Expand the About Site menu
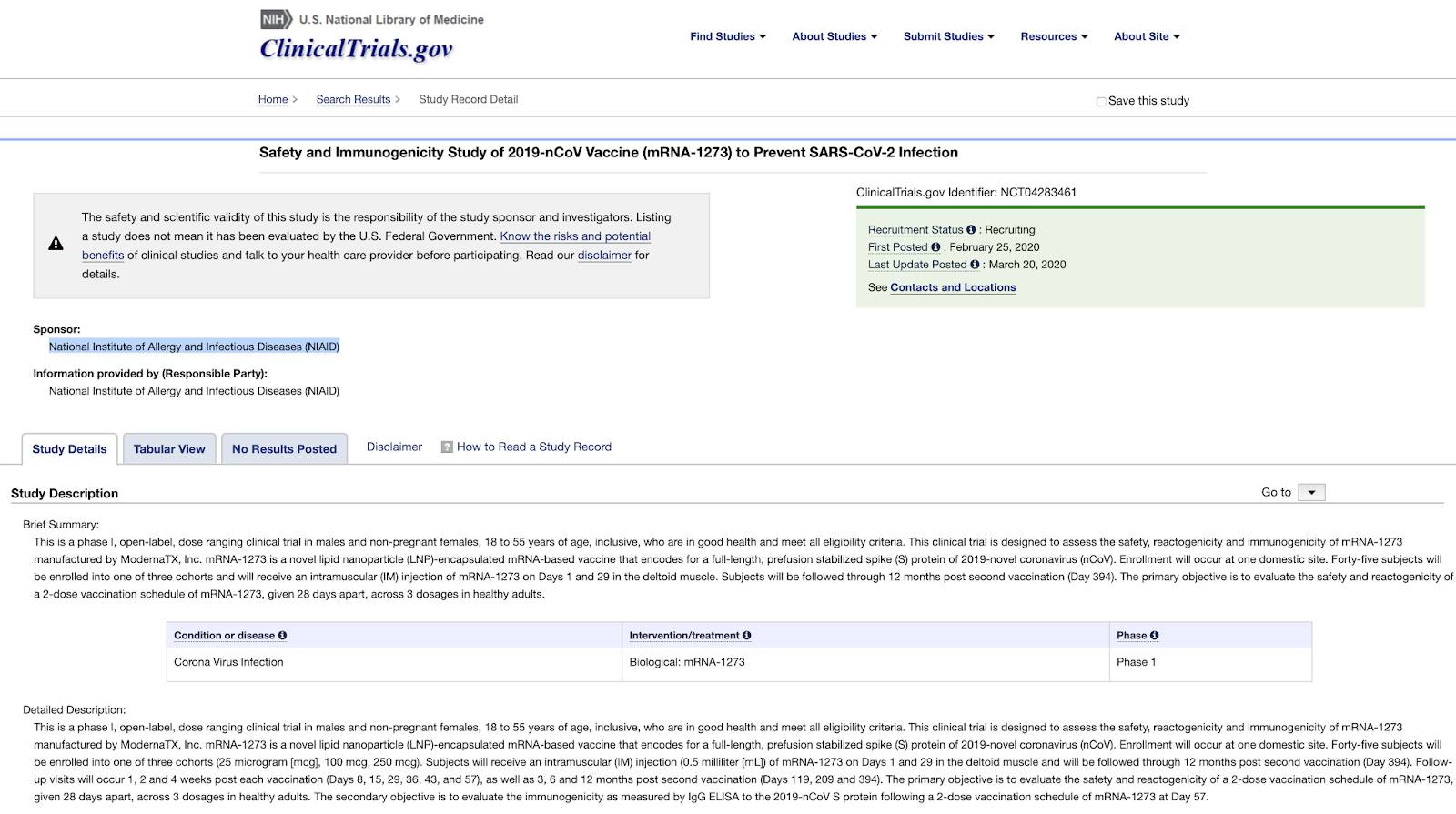This screenshot has width=1456, height=814. point(1147,36)
